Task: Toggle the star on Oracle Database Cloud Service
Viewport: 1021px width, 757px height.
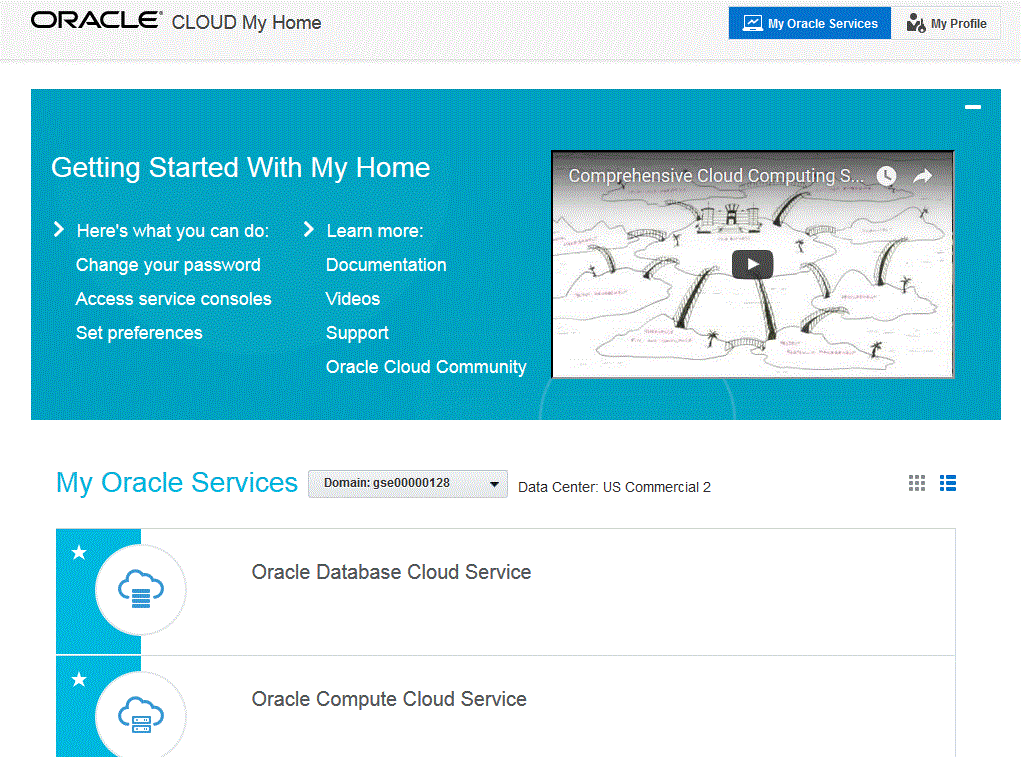Action: point(78,551)
